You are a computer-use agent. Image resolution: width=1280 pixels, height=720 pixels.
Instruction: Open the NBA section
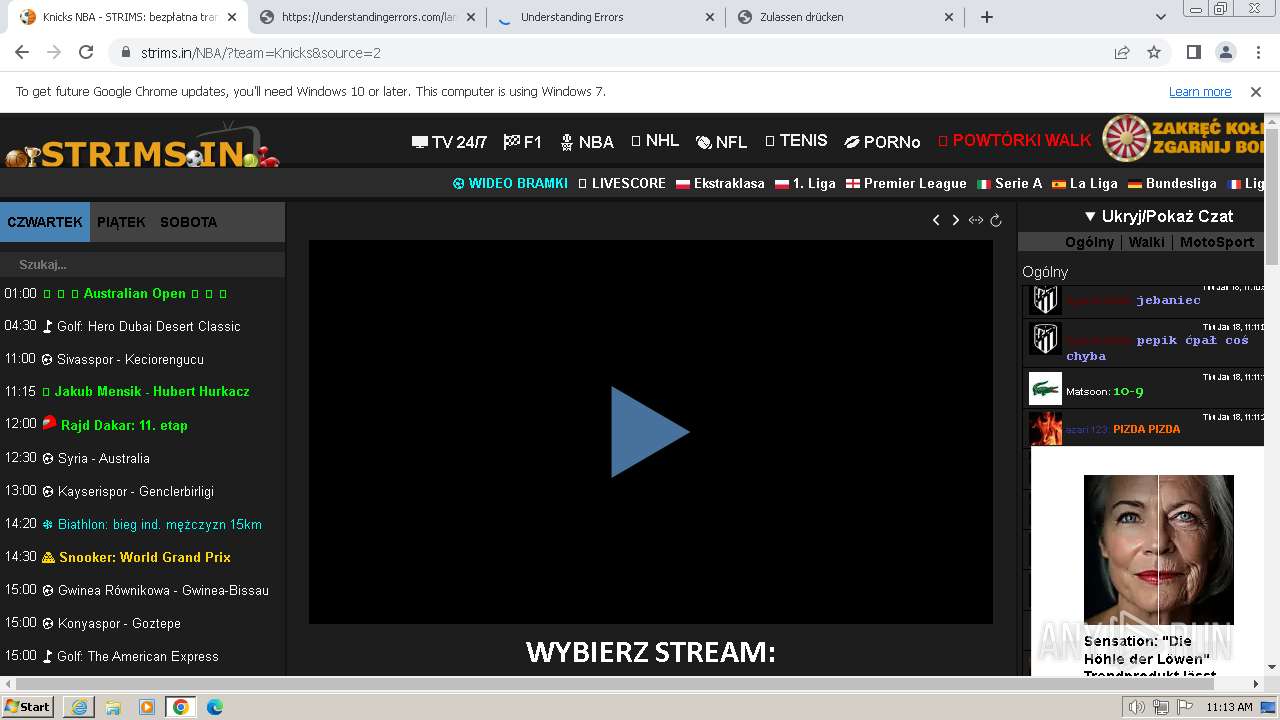587,142
